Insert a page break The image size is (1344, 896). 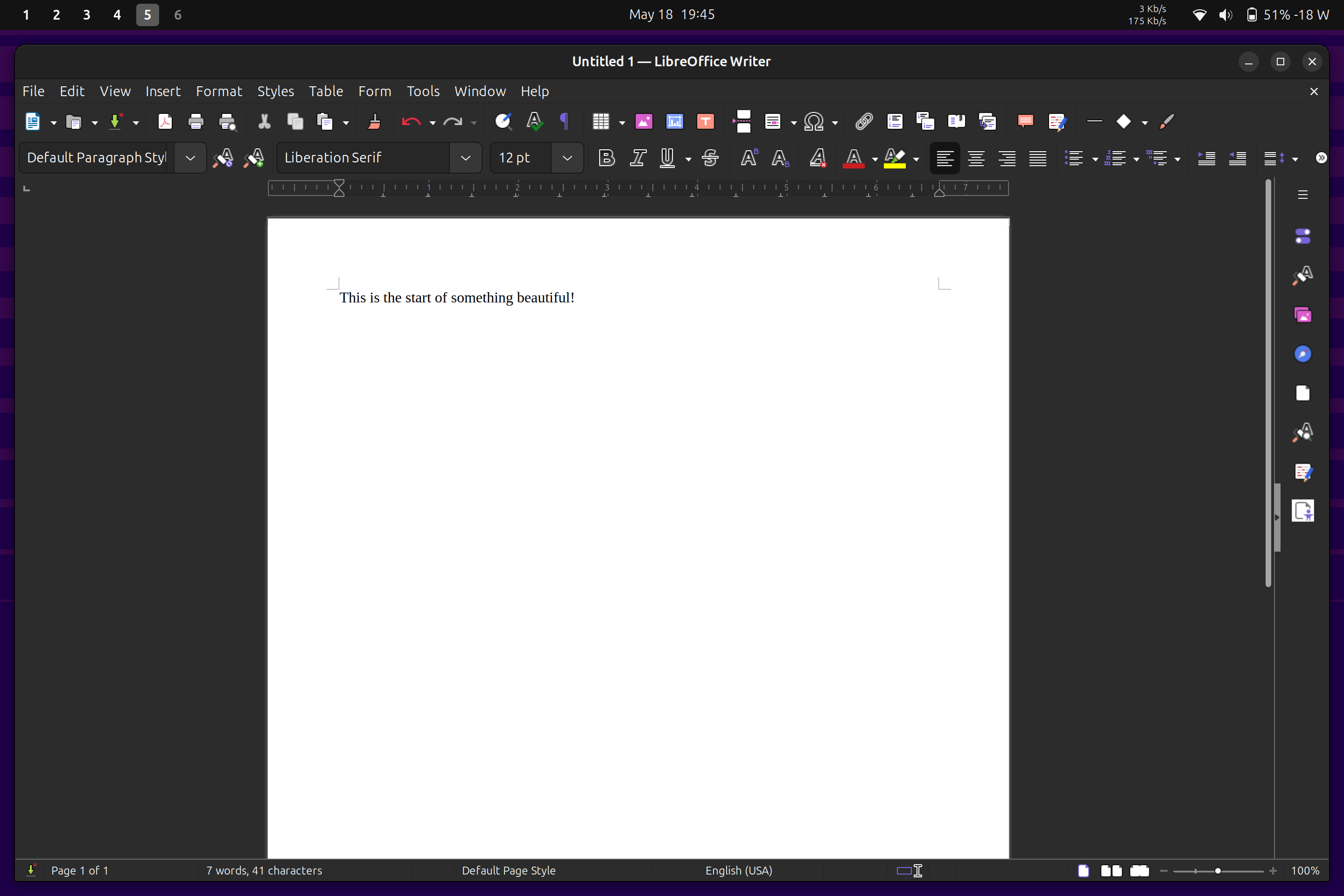coord(742,122)
